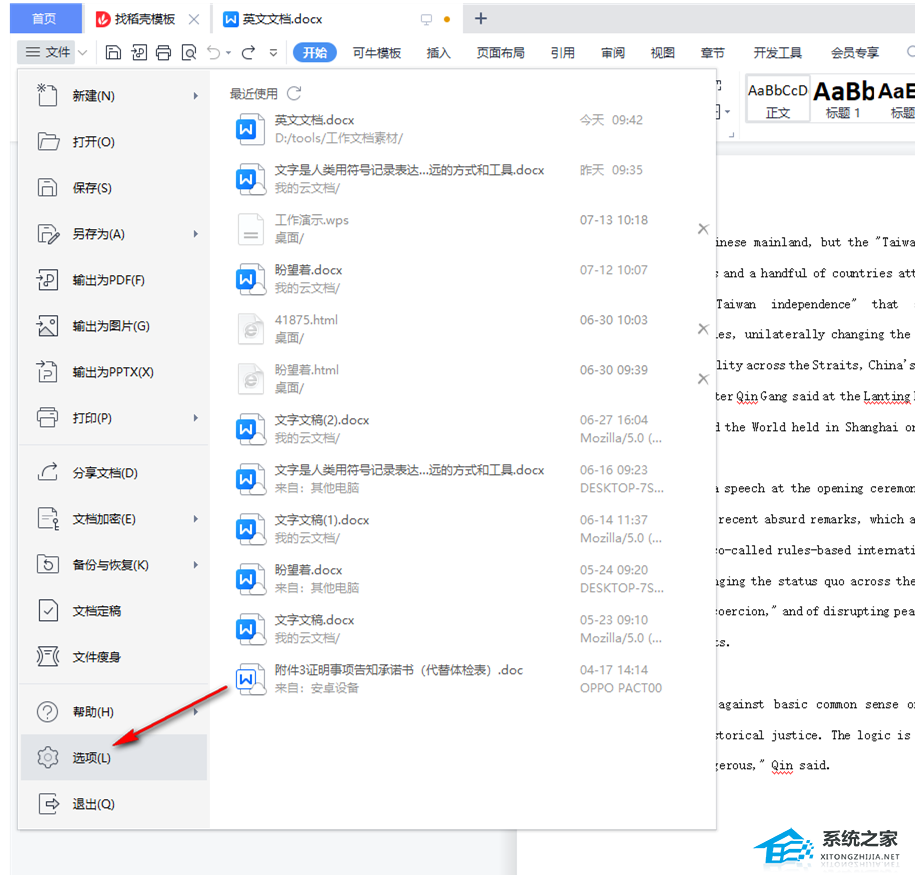
Task: Open the 可牛模板 ribbon tab
Action: coord(377,53)
